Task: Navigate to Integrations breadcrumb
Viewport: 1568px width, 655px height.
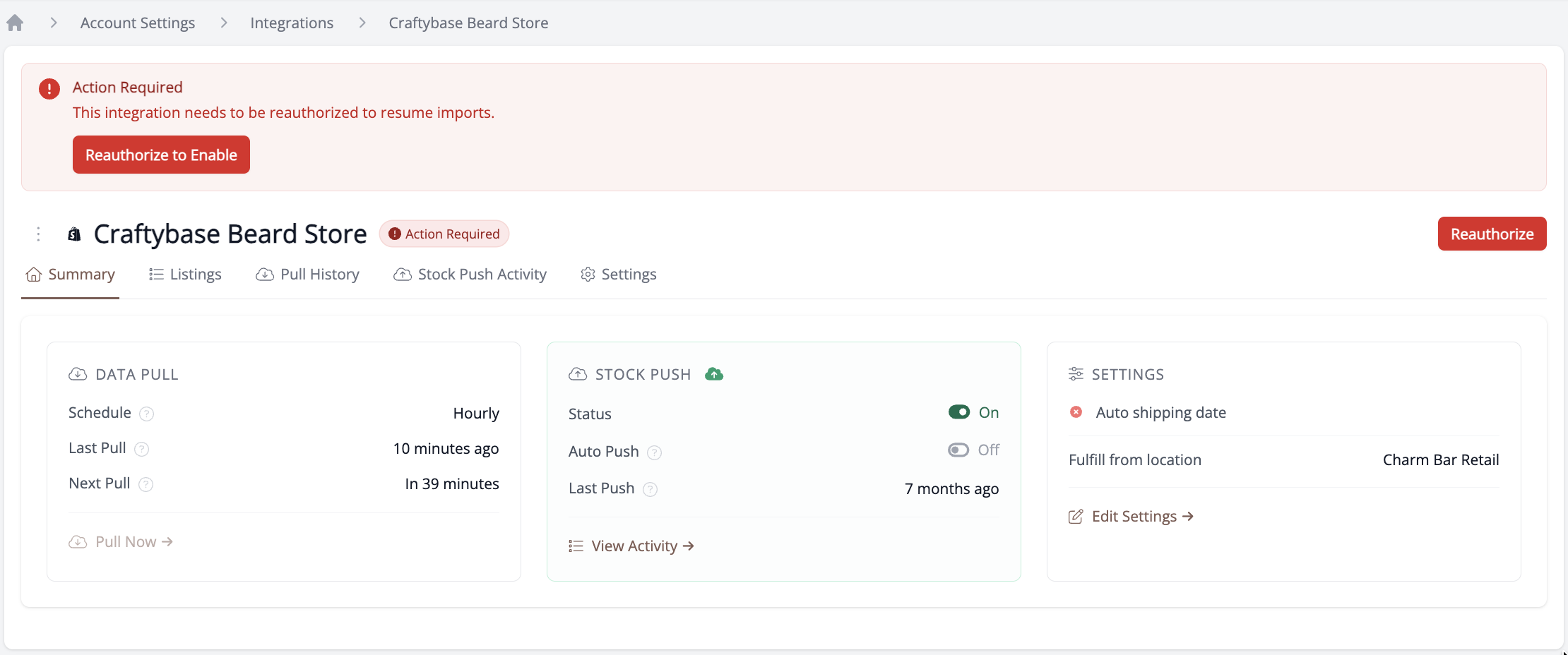Action: (x=292, y=23)
